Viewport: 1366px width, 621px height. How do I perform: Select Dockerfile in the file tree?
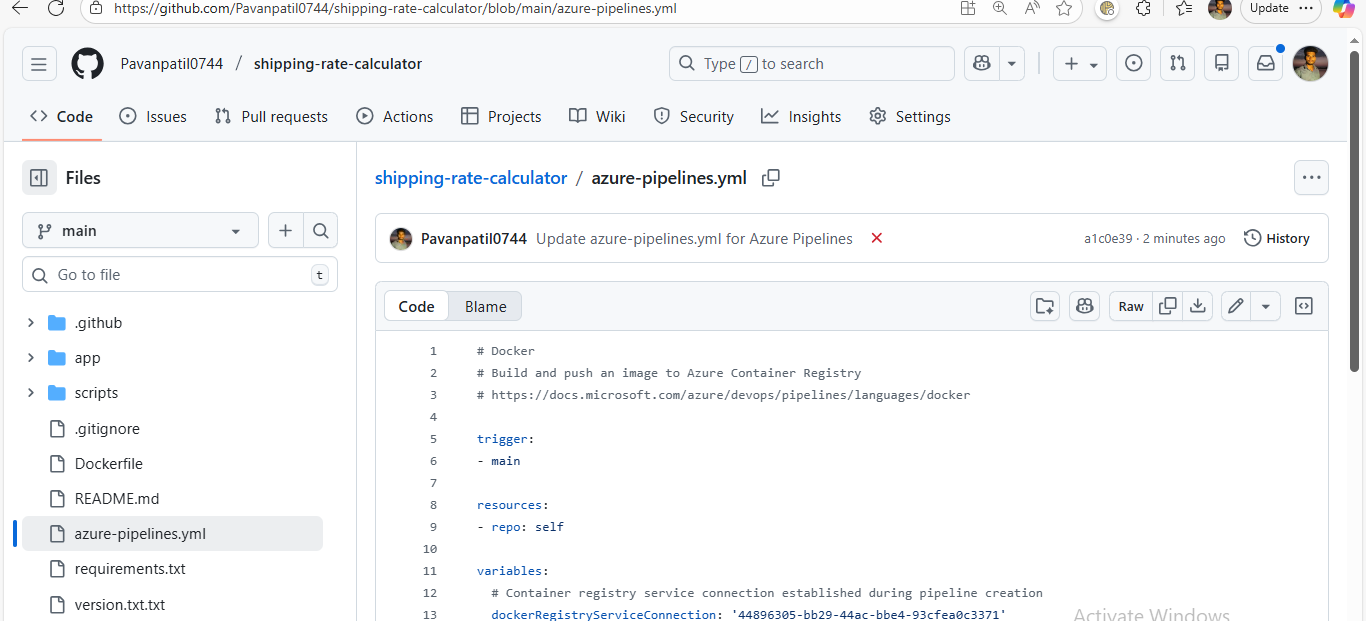pos(108,464)
